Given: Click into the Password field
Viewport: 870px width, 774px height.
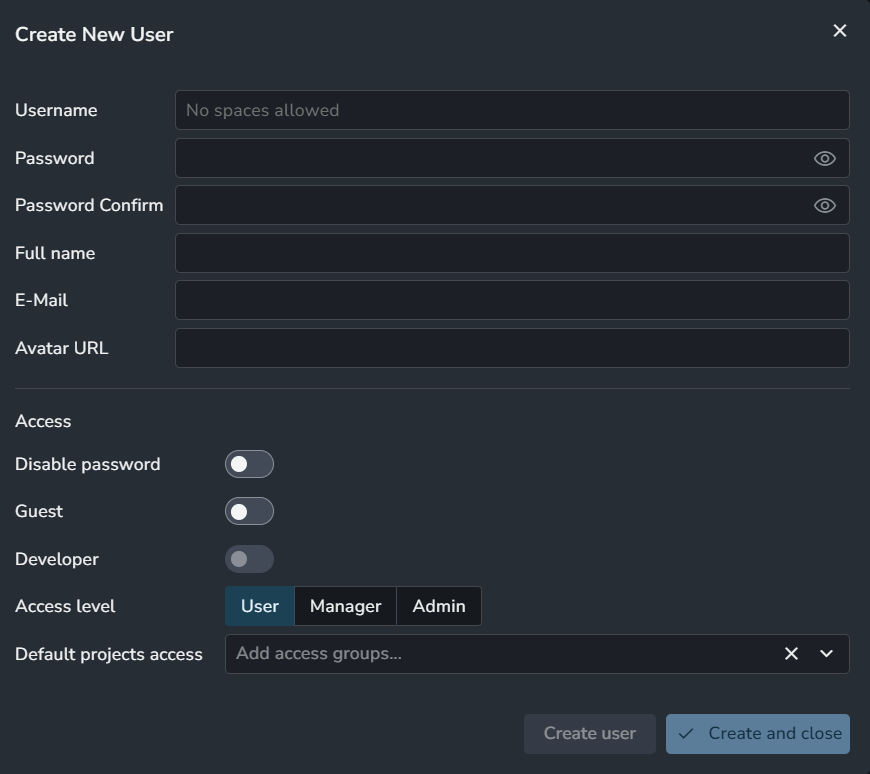Looking at the screenshot, I should coord(490,158).
